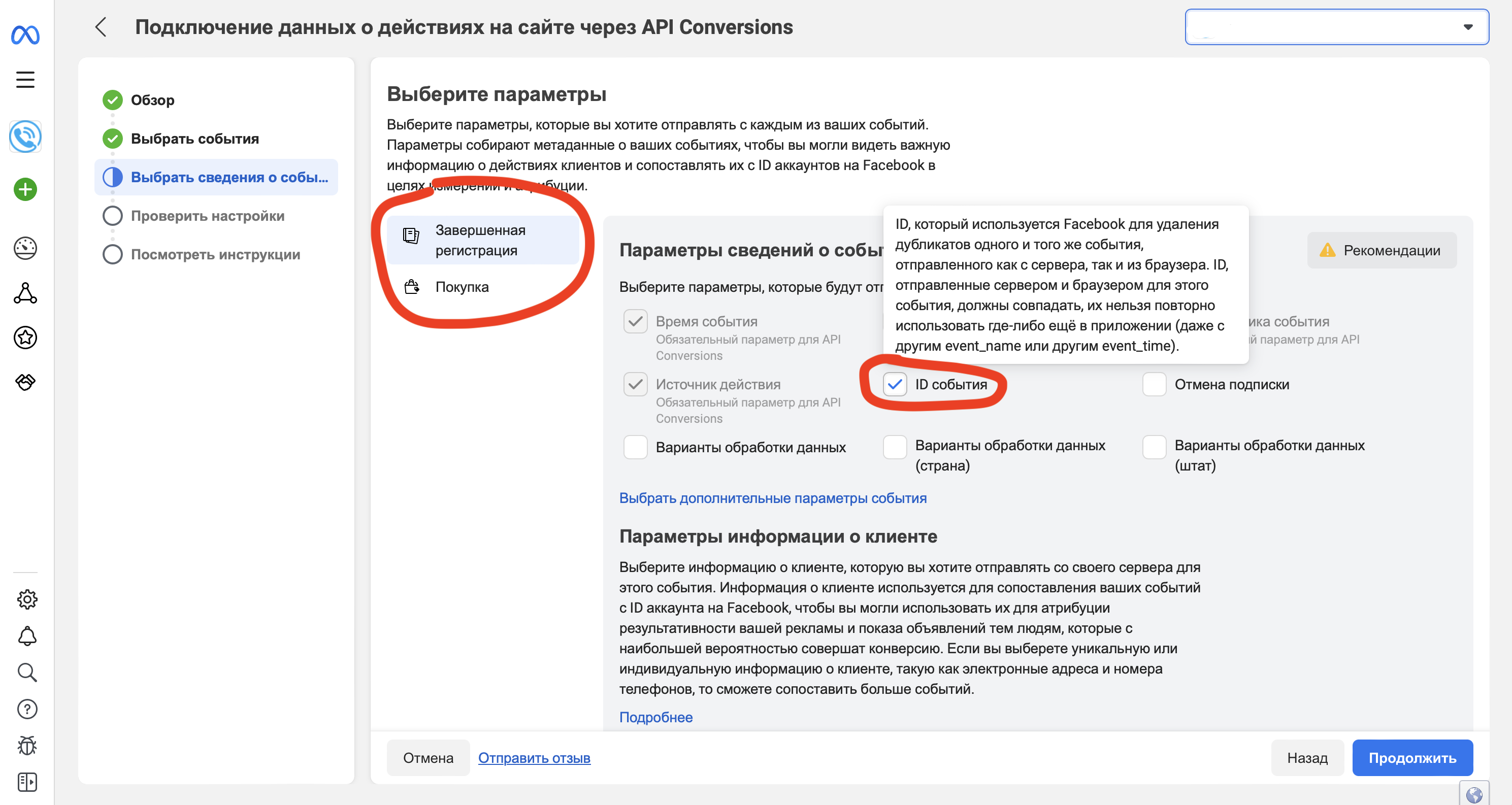Viewport: 1512px width, 805px height.
Task: Click the green plus add icon
Action: (25, 189)
